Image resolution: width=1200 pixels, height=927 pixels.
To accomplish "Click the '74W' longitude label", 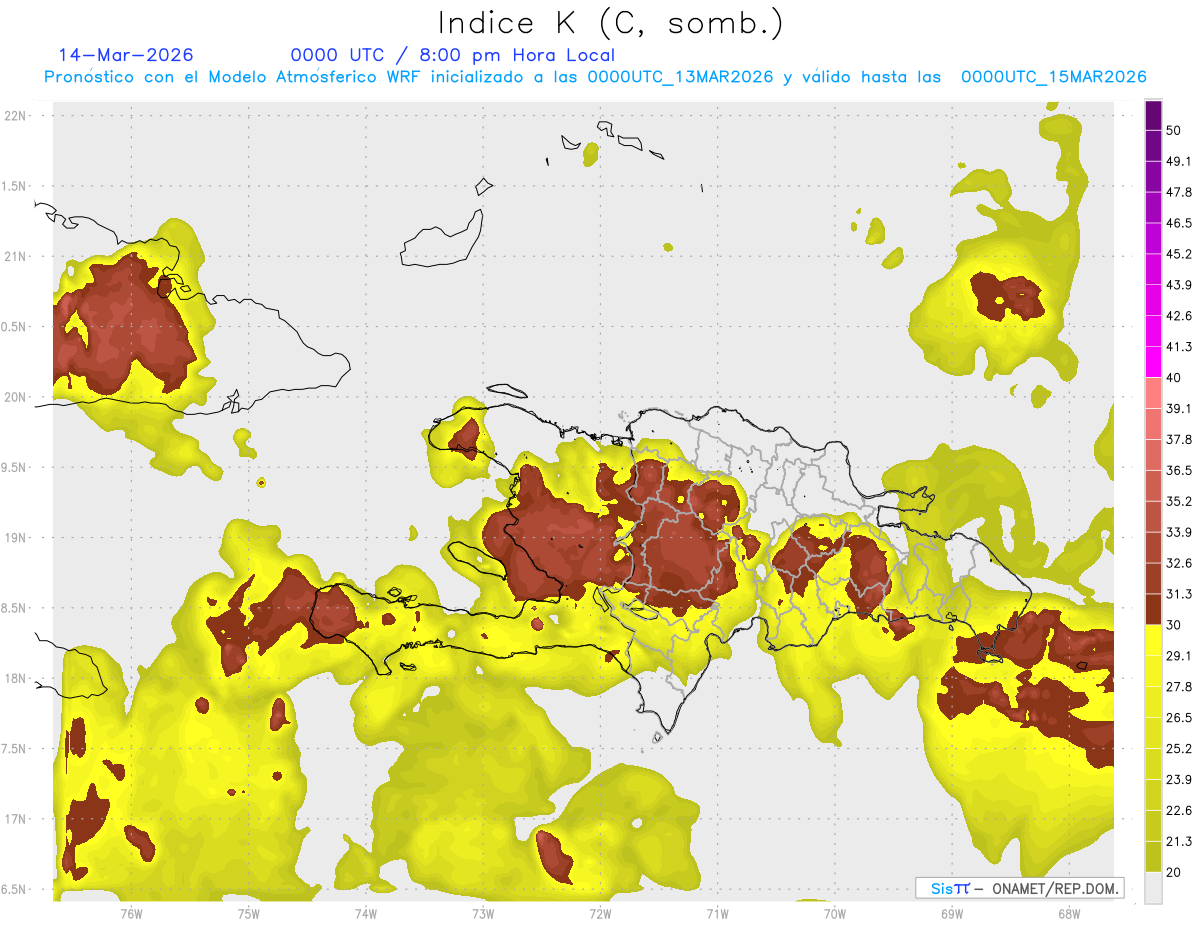I will pyautogui.click(x=365, y=913).
